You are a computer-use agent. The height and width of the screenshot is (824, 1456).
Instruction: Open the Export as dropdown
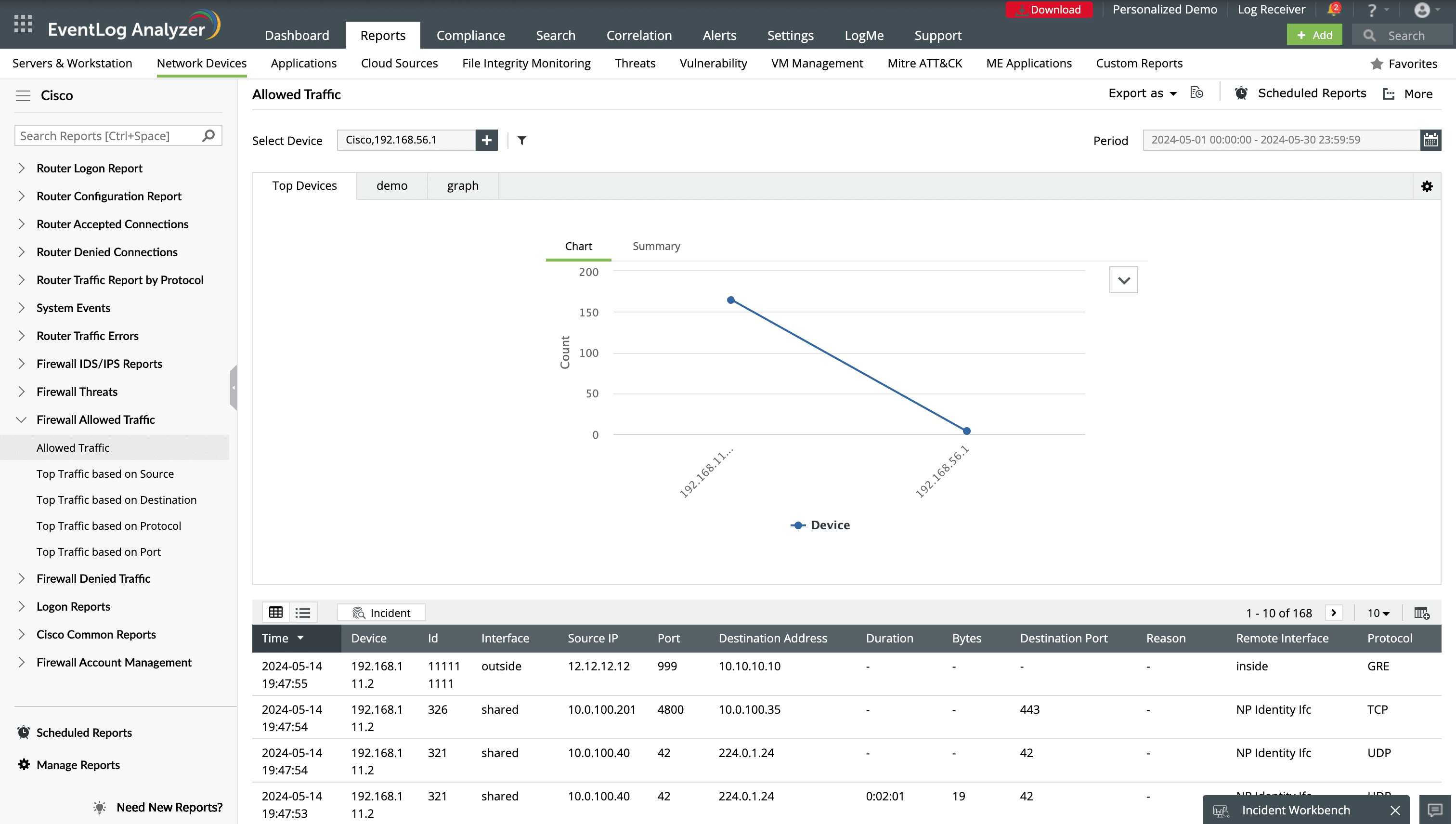click(x=1142, y=93)
